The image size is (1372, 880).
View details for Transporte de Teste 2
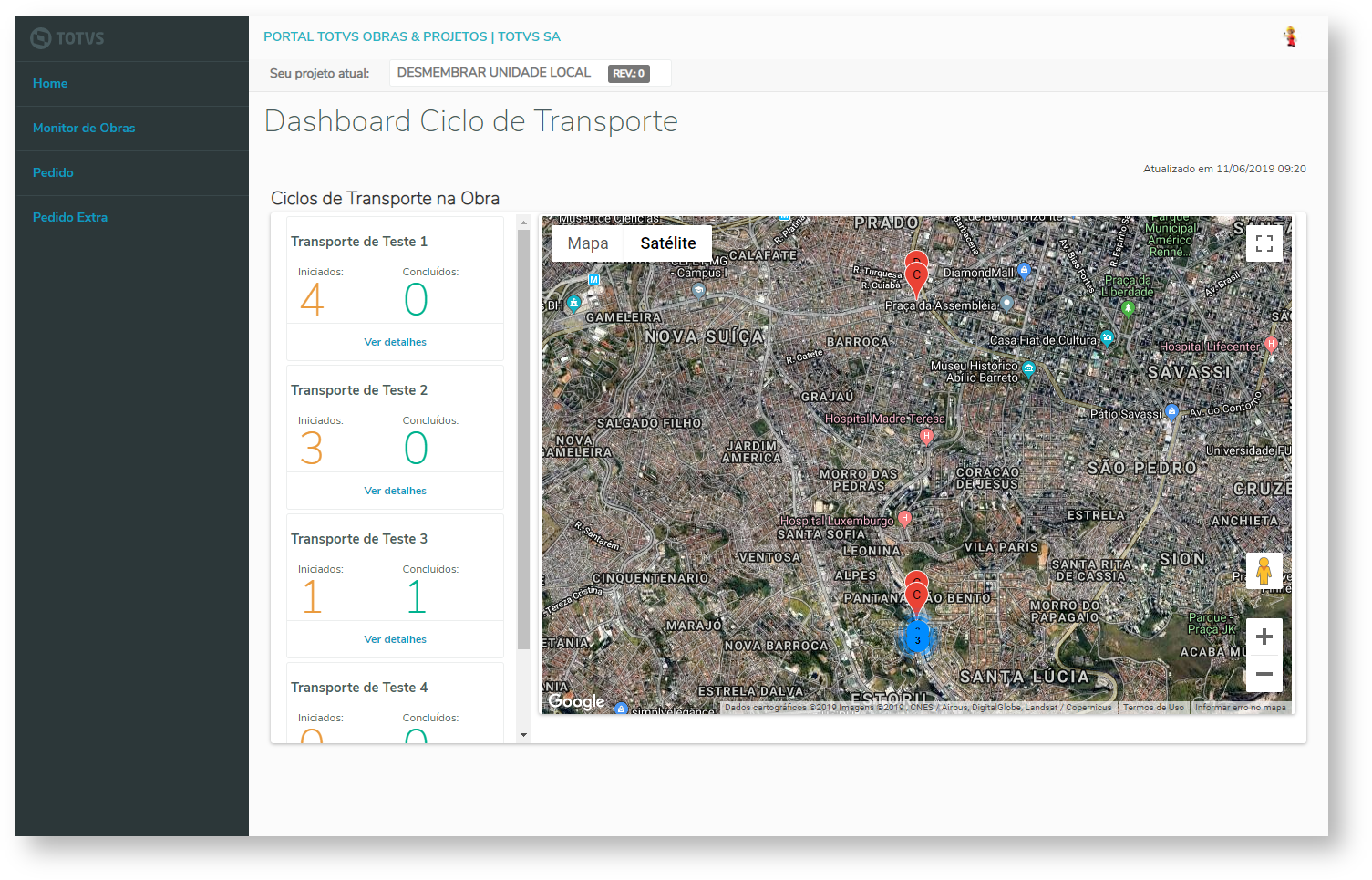(x=396, y=491)
